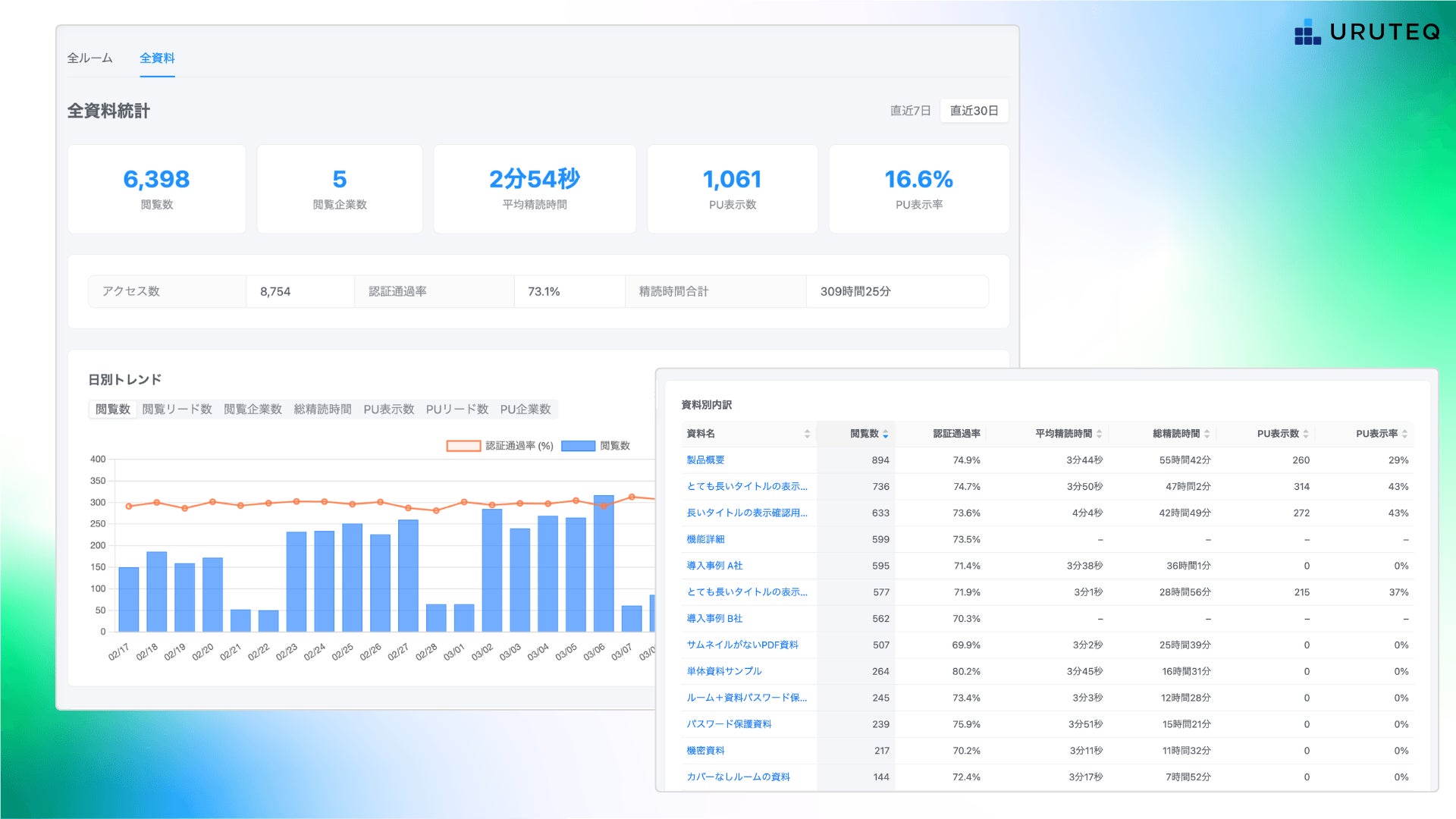Open 製品概要 document link

705,460
